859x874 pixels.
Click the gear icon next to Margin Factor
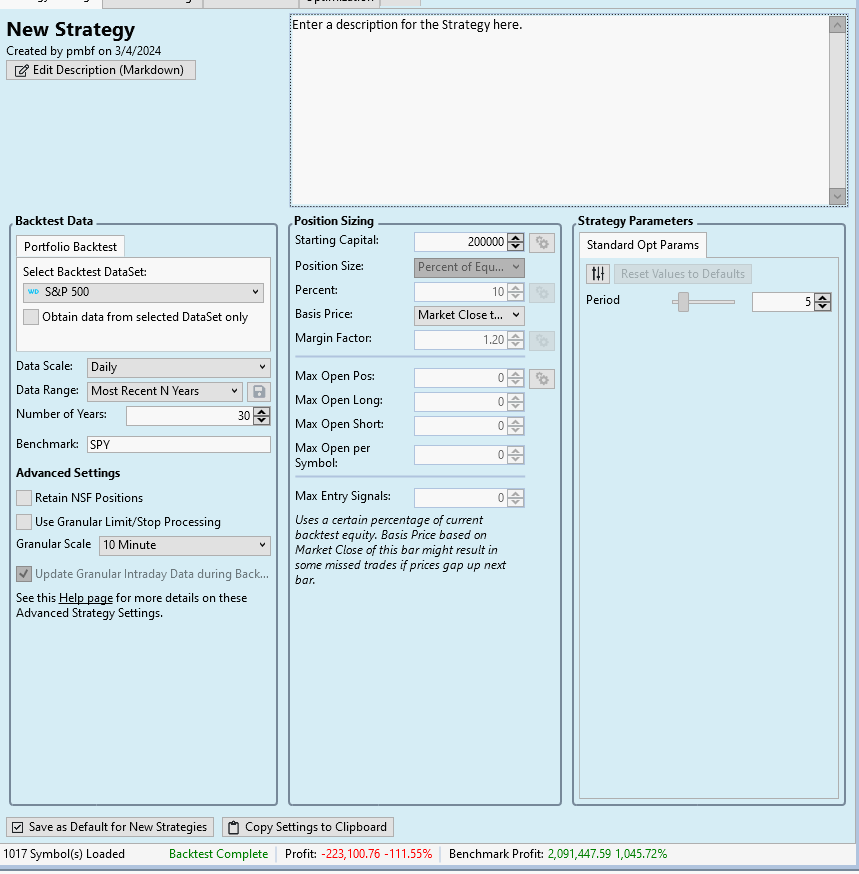click(542, 340)
